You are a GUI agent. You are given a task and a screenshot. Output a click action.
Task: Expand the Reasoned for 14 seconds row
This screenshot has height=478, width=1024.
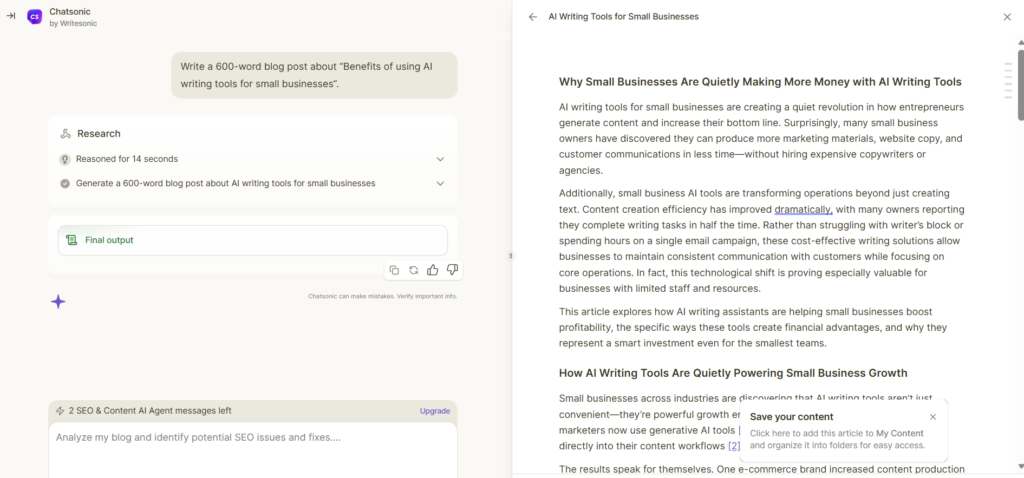coord(253,159)
